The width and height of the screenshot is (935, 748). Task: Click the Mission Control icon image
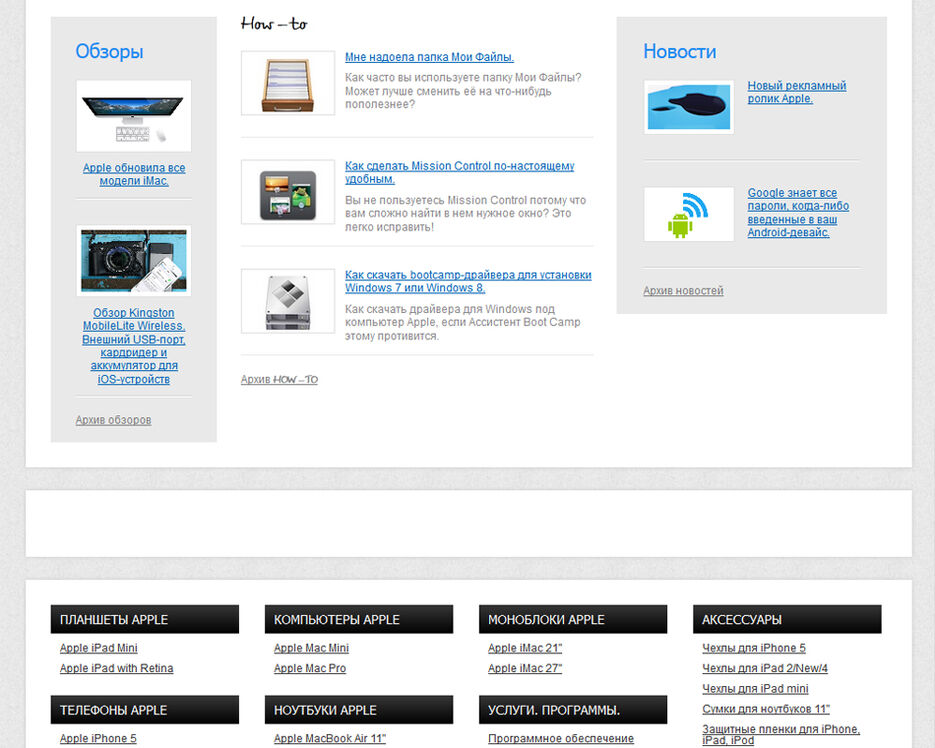click(288, 192)
